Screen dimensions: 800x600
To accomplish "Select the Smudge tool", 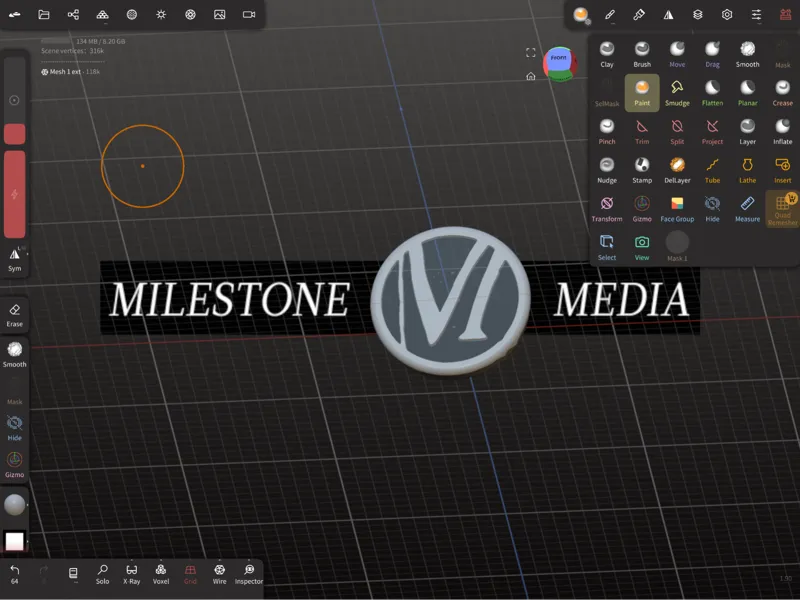I will tap(677, 93).
